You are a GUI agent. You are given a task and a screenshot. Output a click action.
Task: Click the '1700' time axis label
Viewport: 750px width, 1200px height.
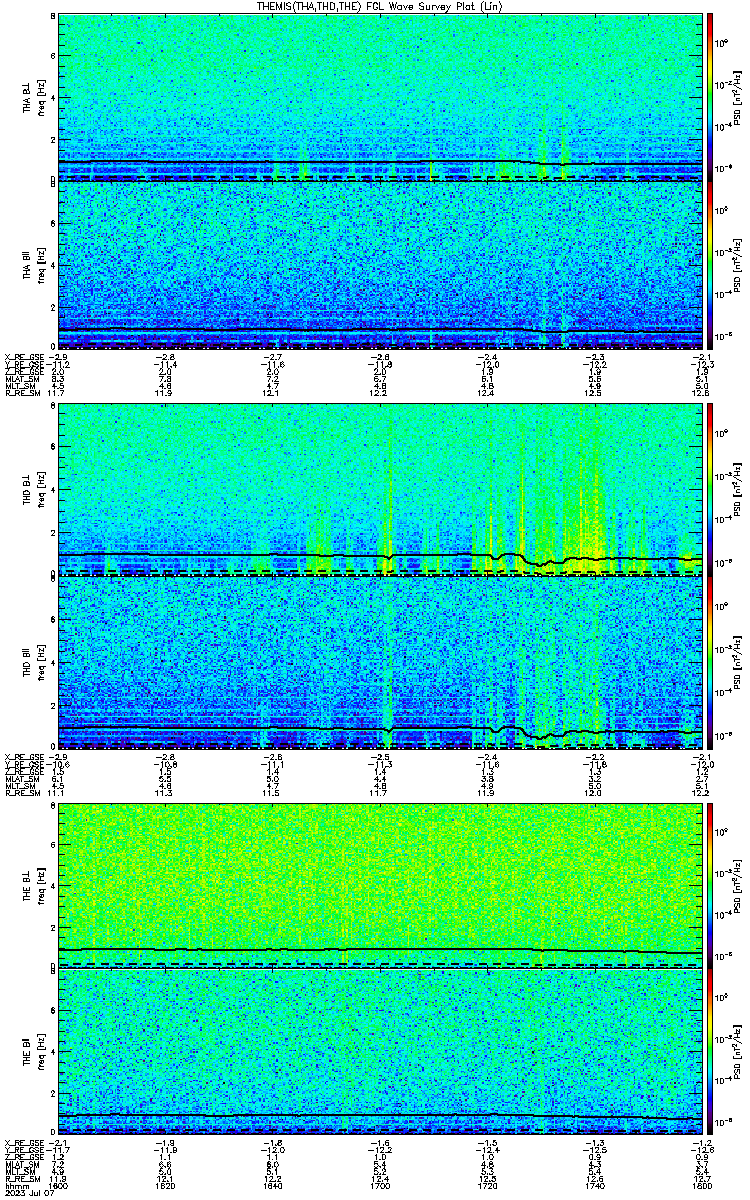click(381, 1184)
